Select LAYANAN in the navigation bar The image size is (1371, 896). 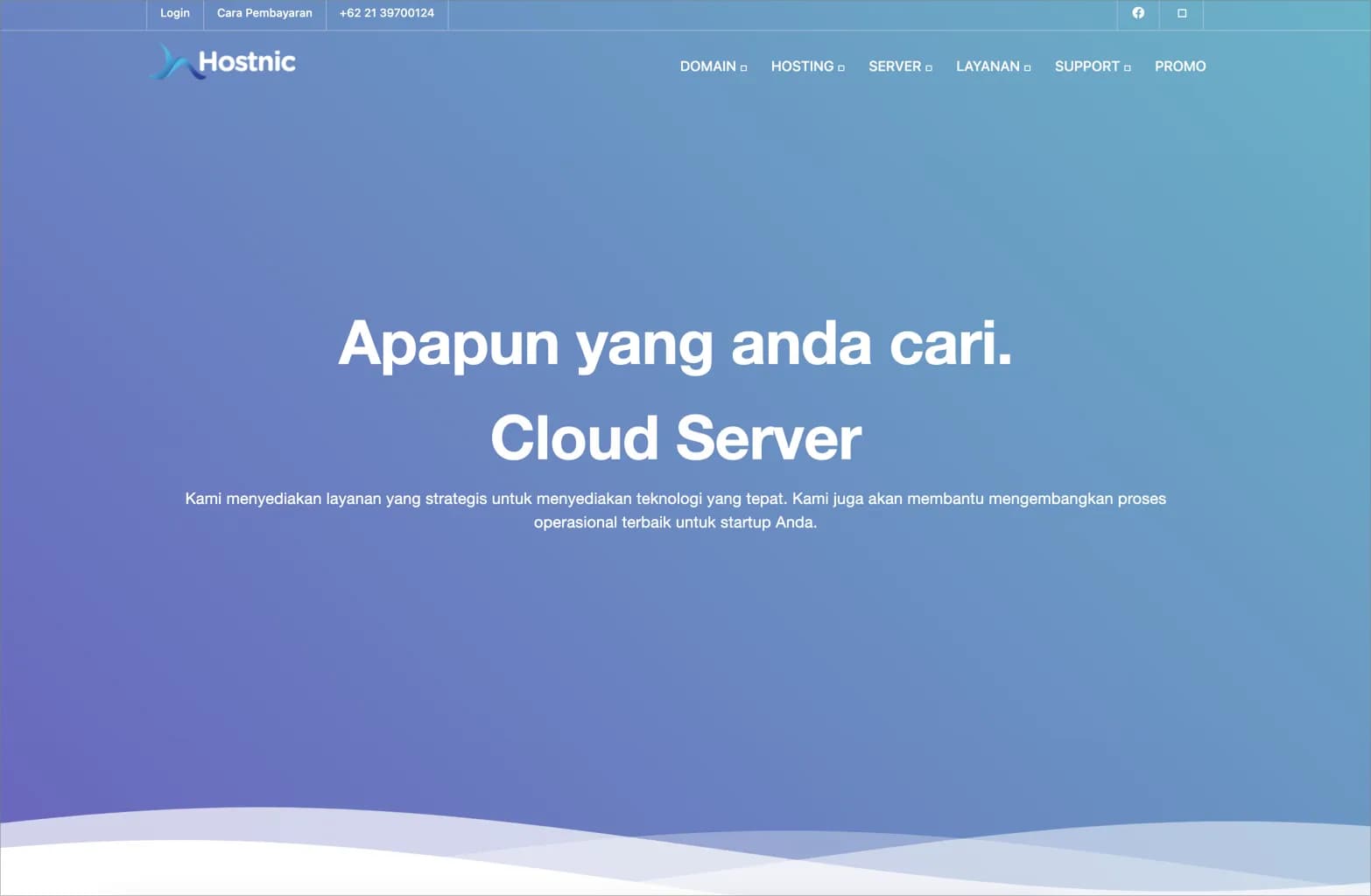988,66
